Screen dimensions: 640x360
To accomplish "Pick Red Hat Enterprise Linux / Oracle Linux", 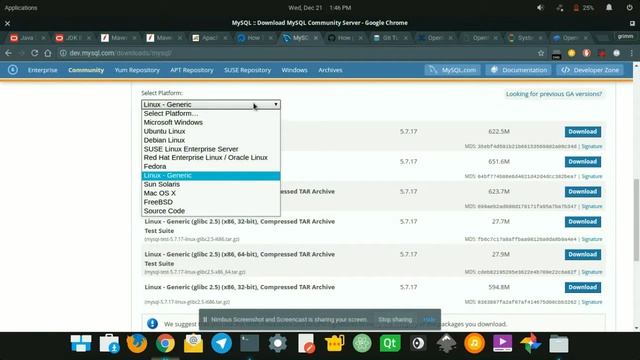I will click(x=211, y=158).
